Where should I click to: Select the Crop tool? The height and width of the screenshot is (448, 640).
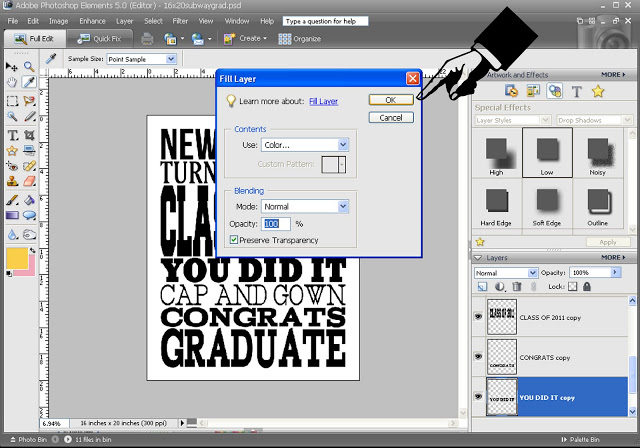tap(29, 135)
